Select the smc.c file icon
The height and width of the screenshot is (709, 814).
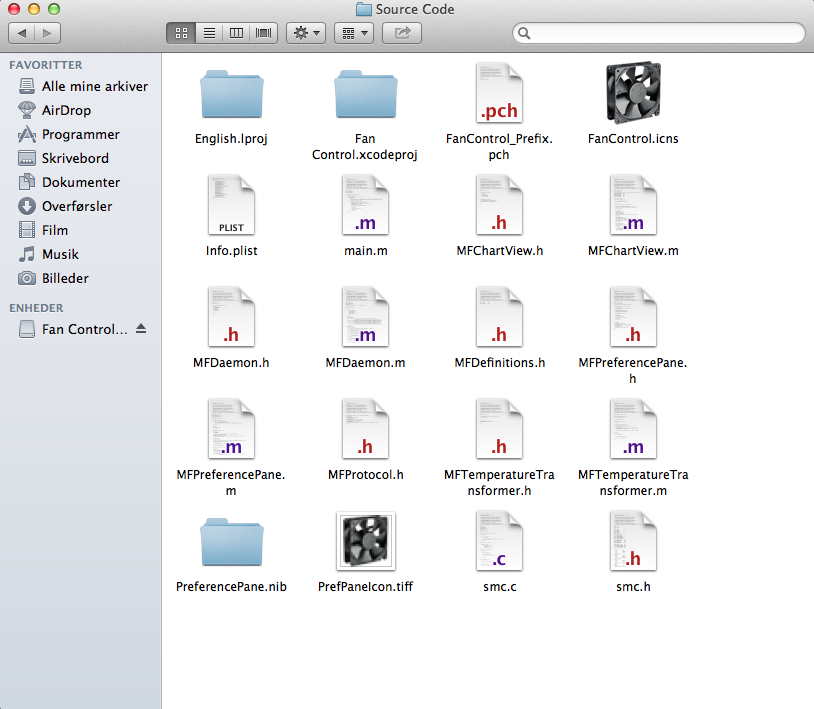pyautogui.click(x=499, y=541)
